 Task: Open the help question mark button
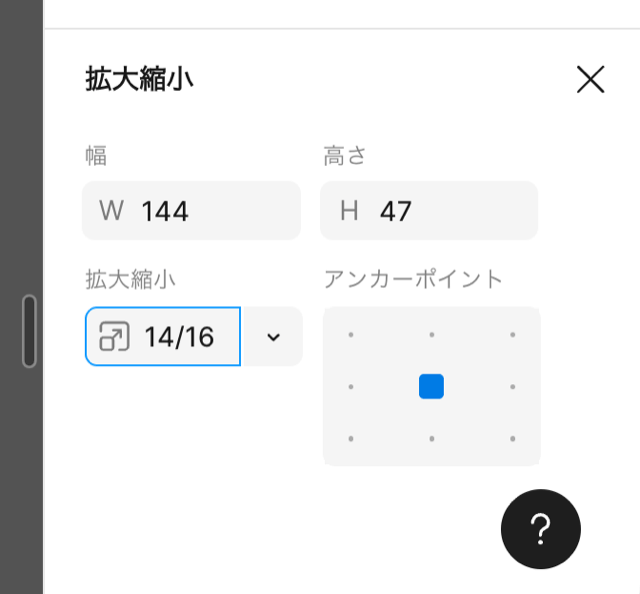pyautogui.click(x=540, y=529)
